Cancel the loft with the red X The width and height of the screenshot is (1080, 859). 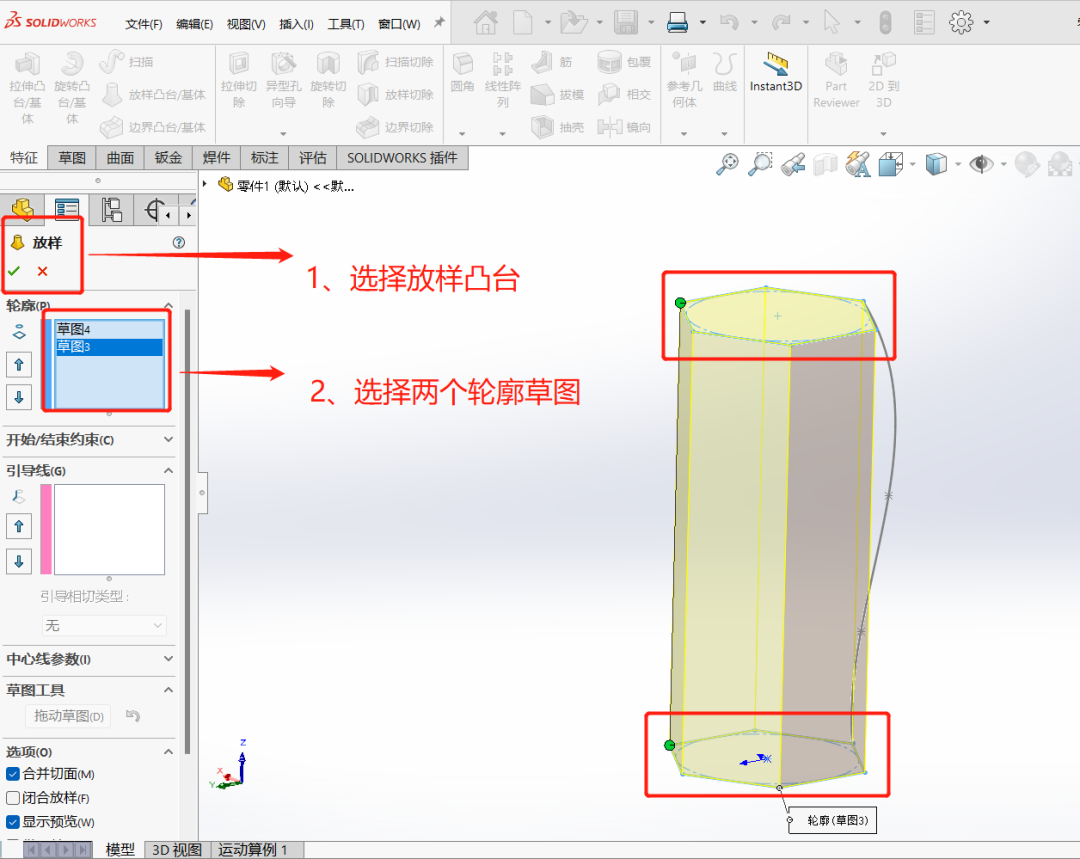point(43,271)
